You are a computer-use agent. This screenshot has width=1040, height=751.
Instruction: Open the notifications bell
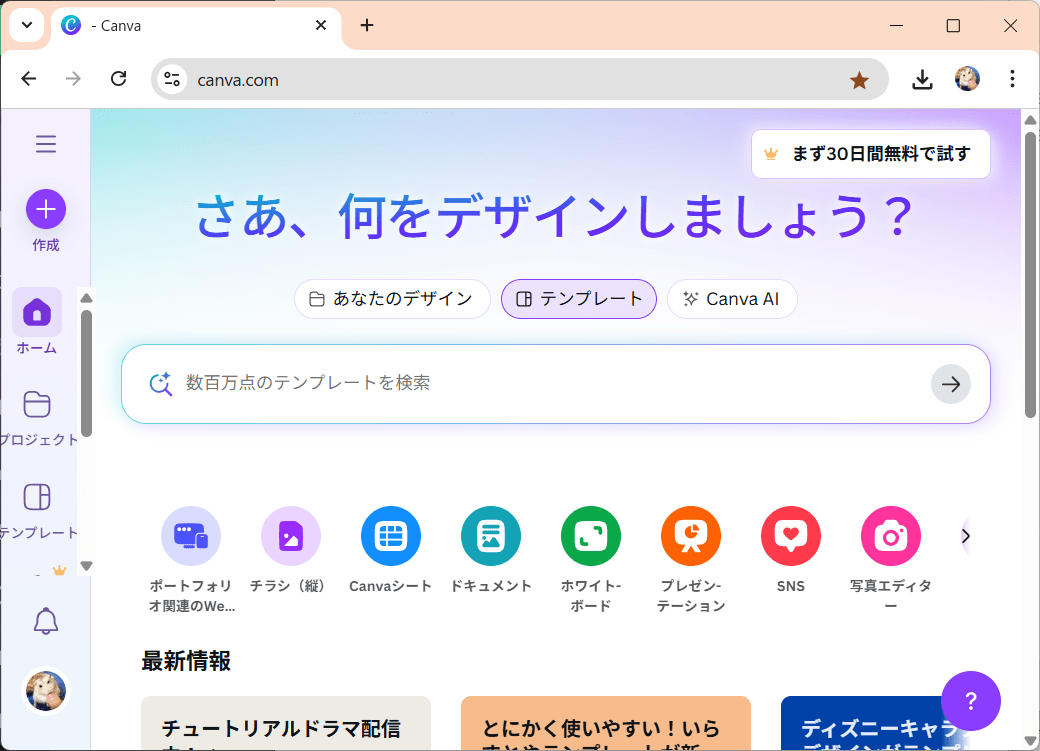[x=46, y=621]
